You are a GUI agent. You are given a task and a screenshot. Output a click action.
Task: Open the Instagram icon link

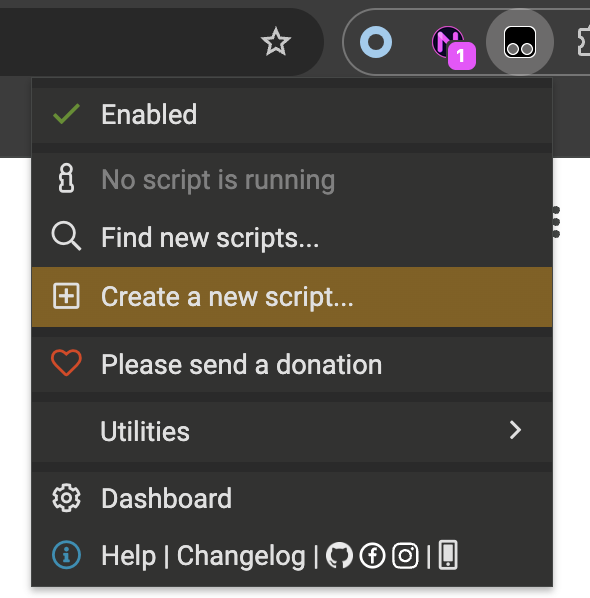point(405,556)
